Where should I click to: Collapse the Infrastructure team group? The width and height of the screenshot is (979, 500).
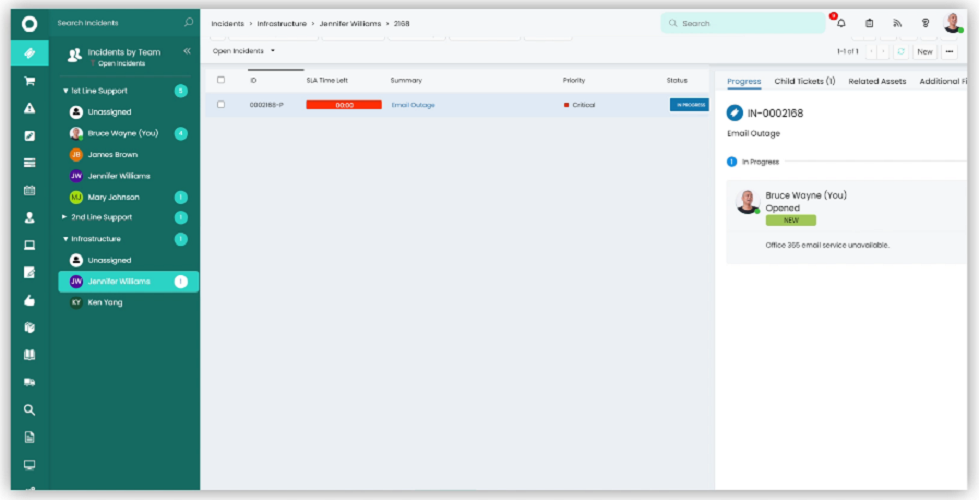(66, 239)
